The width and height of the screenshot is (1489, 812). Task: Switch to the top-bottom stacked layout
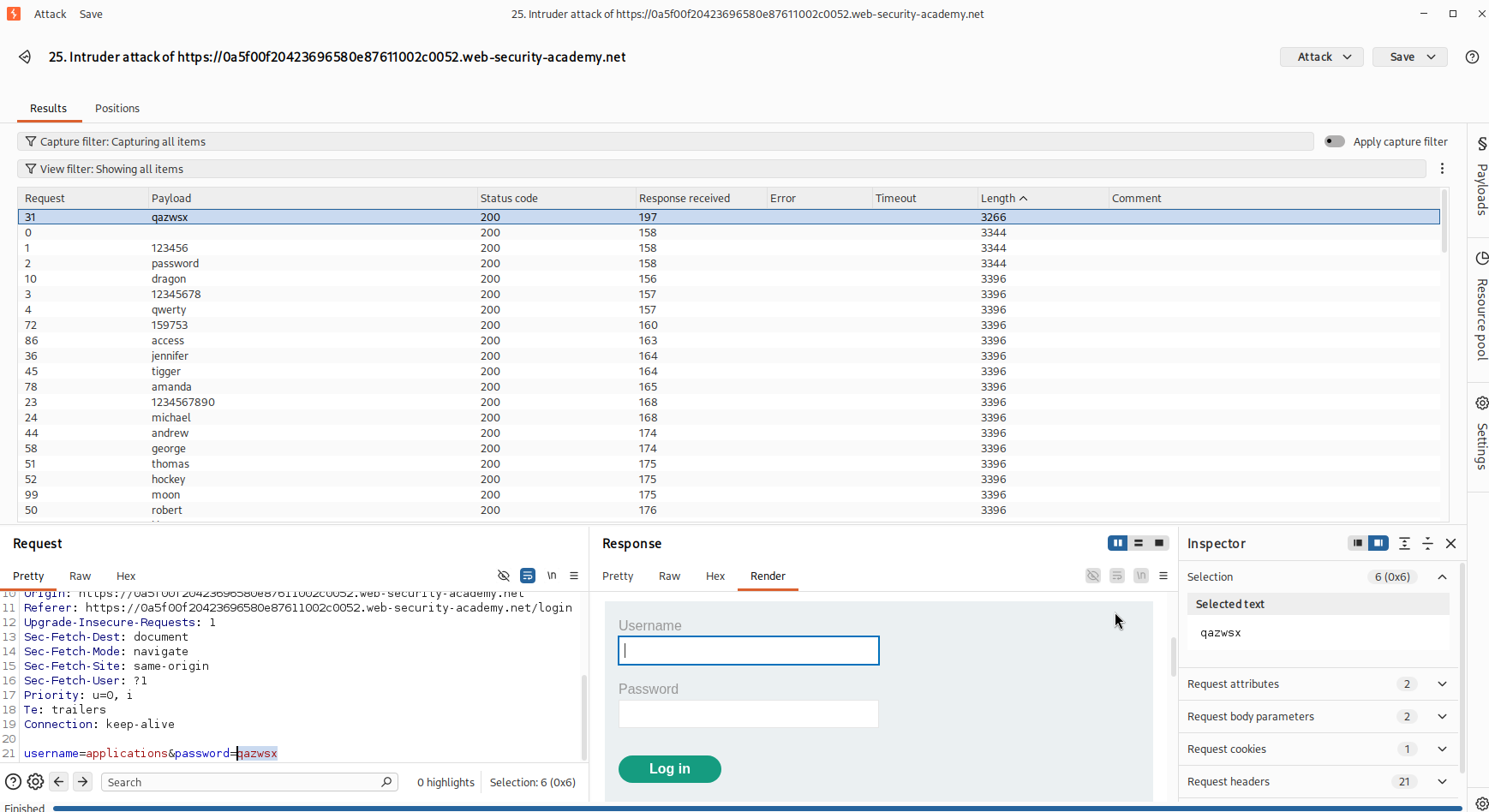coord(1139,543)
